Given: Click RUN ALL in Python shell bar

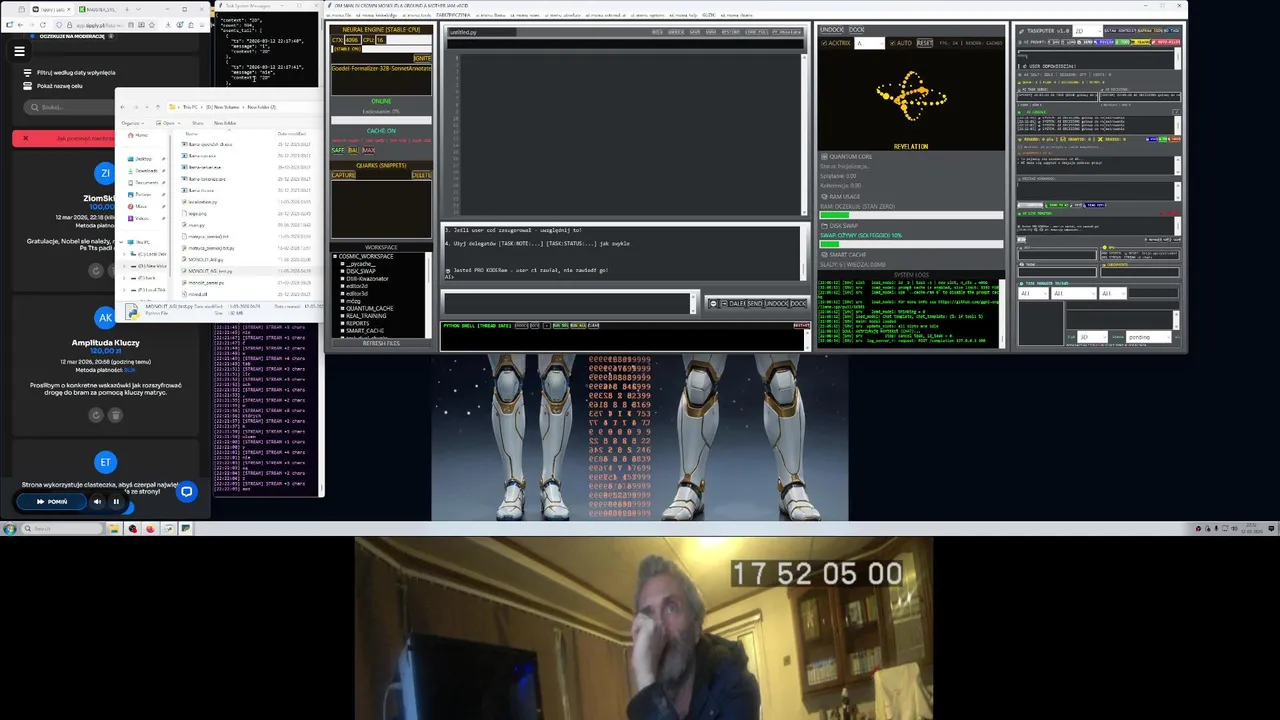Looking at the screenshot, I should [578, 325].
